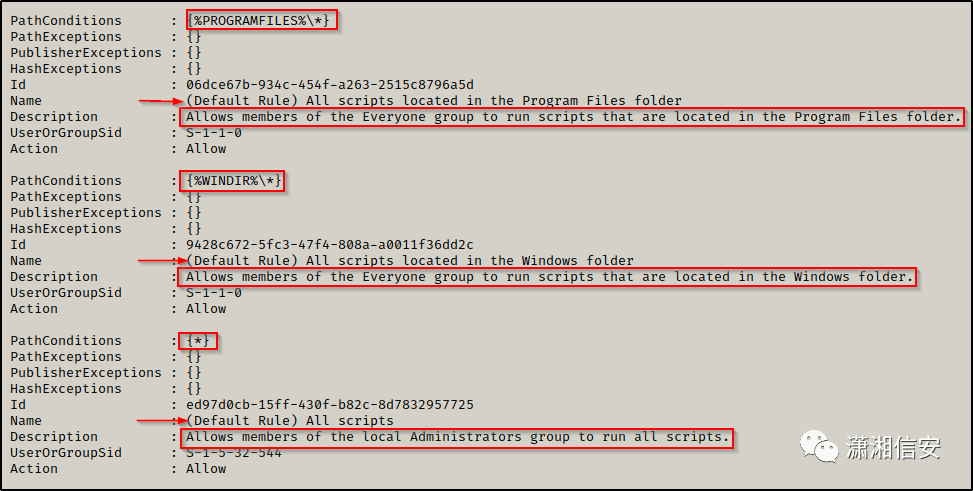This screenshot has height=491, width=973.
Task: Click Id 06dce67b-934c-454f-a263-2515c8796a5d
Action: (330, 84)
